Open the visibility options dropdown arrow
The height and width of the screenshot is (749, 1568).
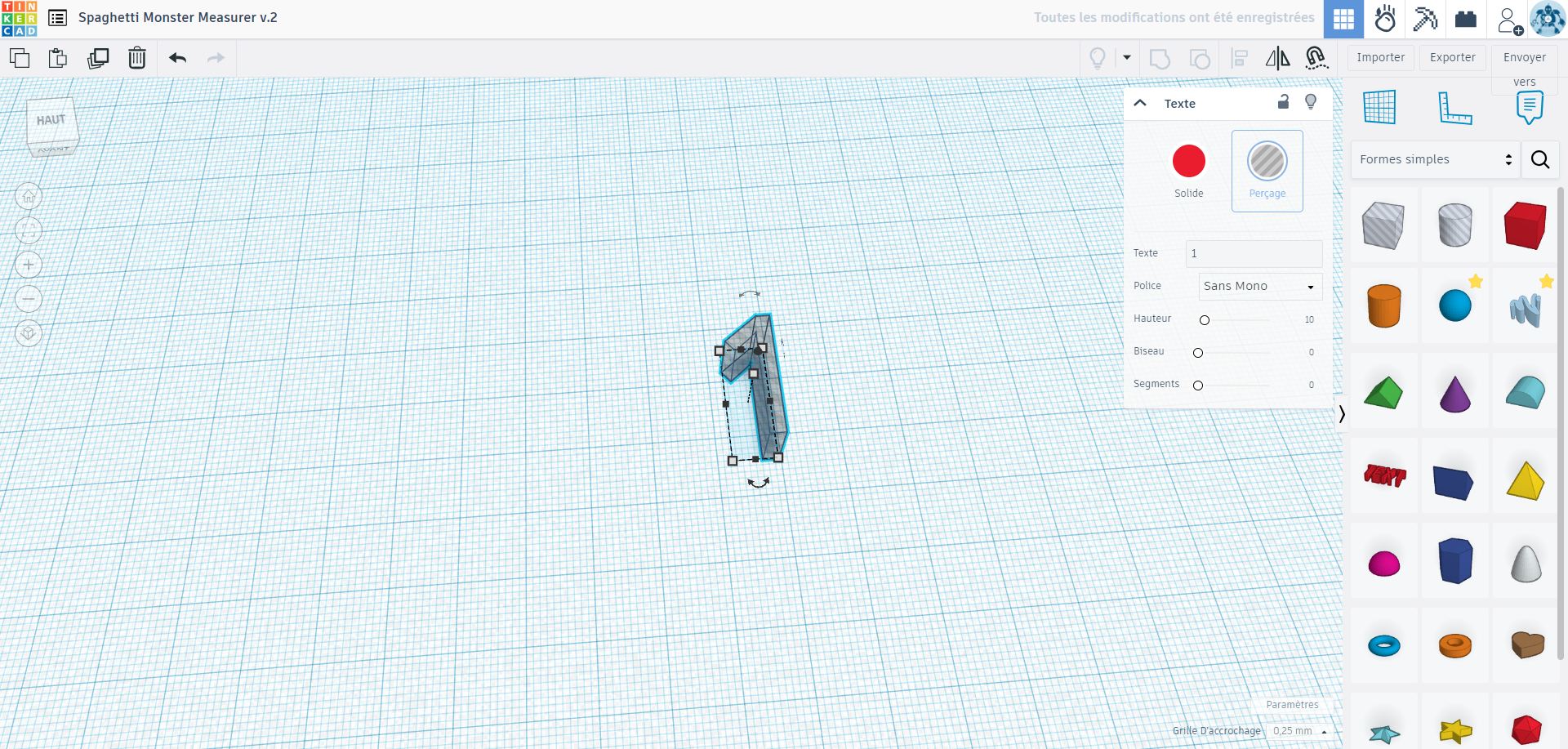[x=1127, y=58]
